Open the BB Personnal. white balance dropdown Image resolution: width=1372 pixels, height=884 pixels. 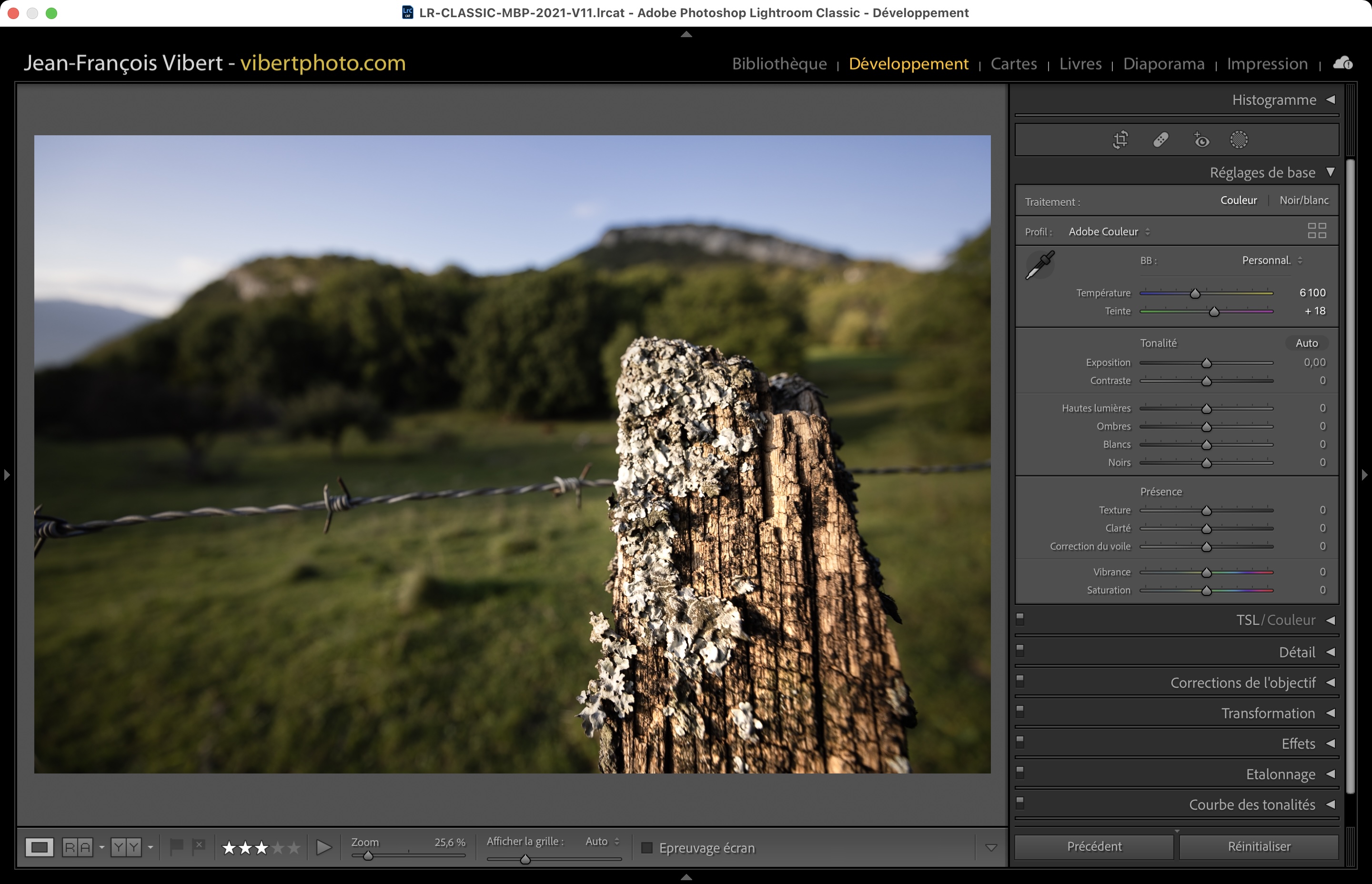[x=1271, y=261]
